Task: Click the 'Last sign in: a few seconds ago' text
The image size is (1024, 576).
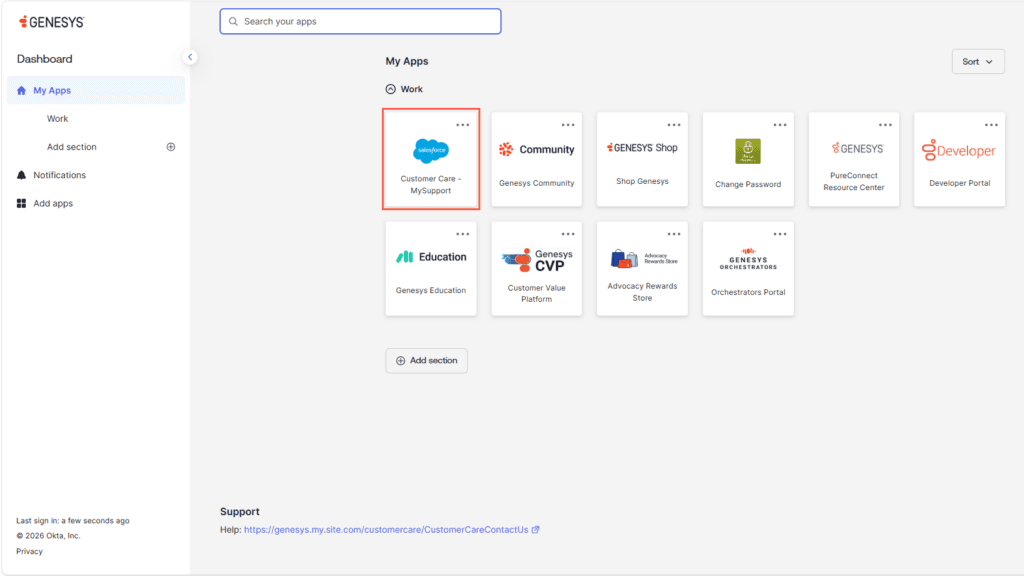Action: (x=73, y=520)
